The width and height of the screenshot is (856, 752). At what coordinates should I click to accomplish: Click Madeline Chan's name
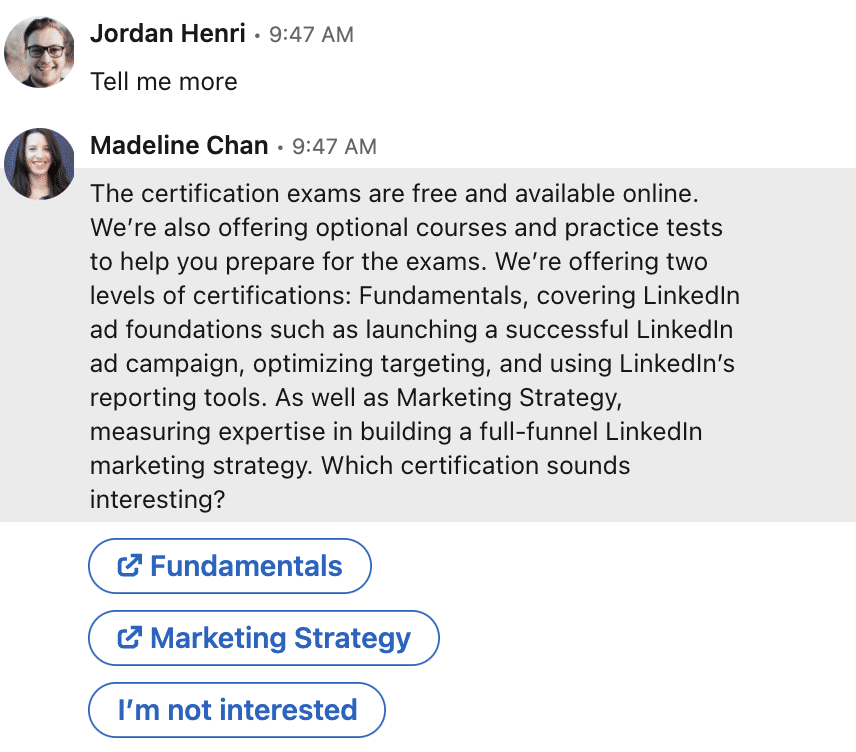coord(179,145)
